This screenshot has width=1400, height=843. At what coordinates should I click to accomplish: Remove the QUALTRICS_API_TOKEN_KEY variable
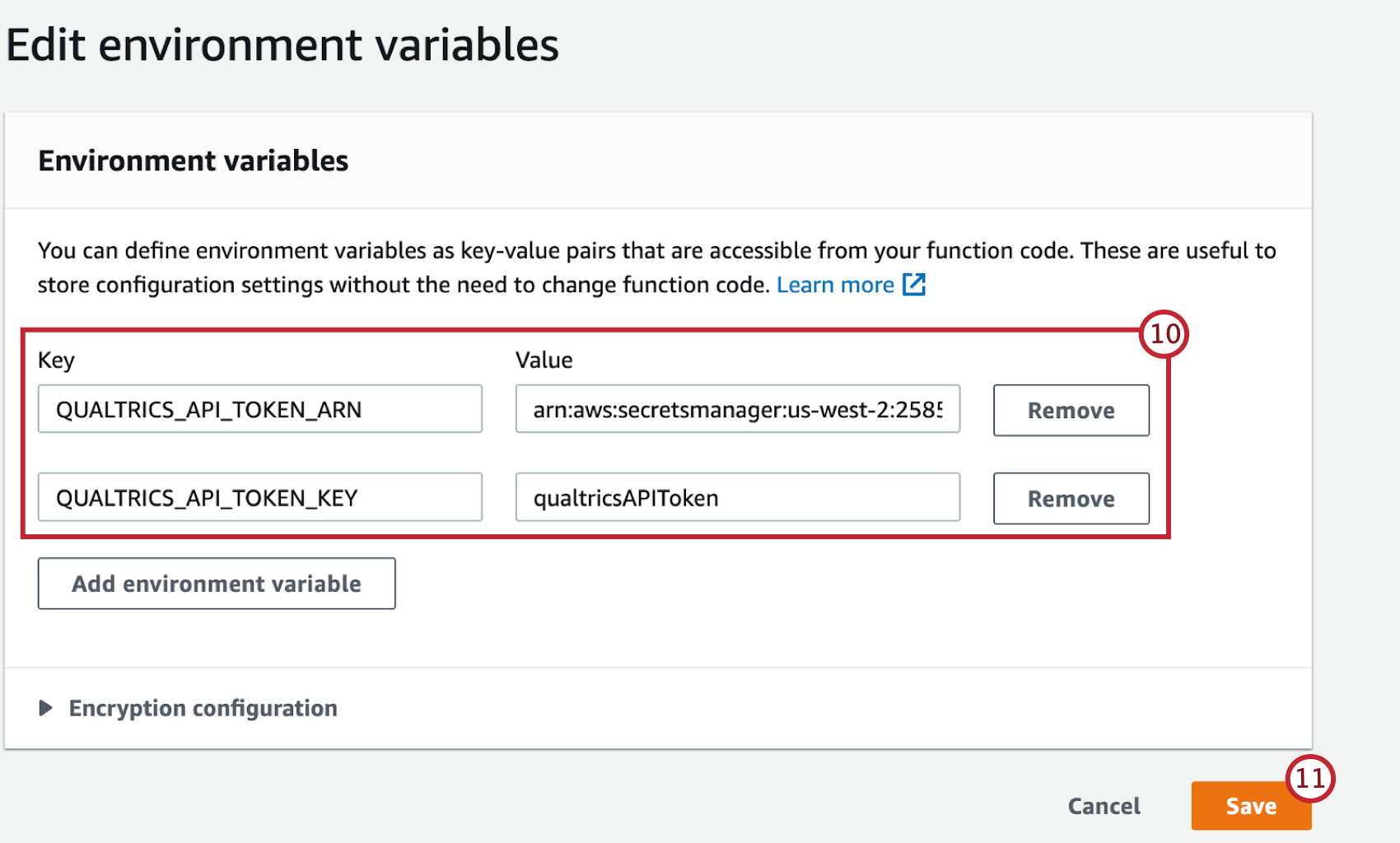1071,498
